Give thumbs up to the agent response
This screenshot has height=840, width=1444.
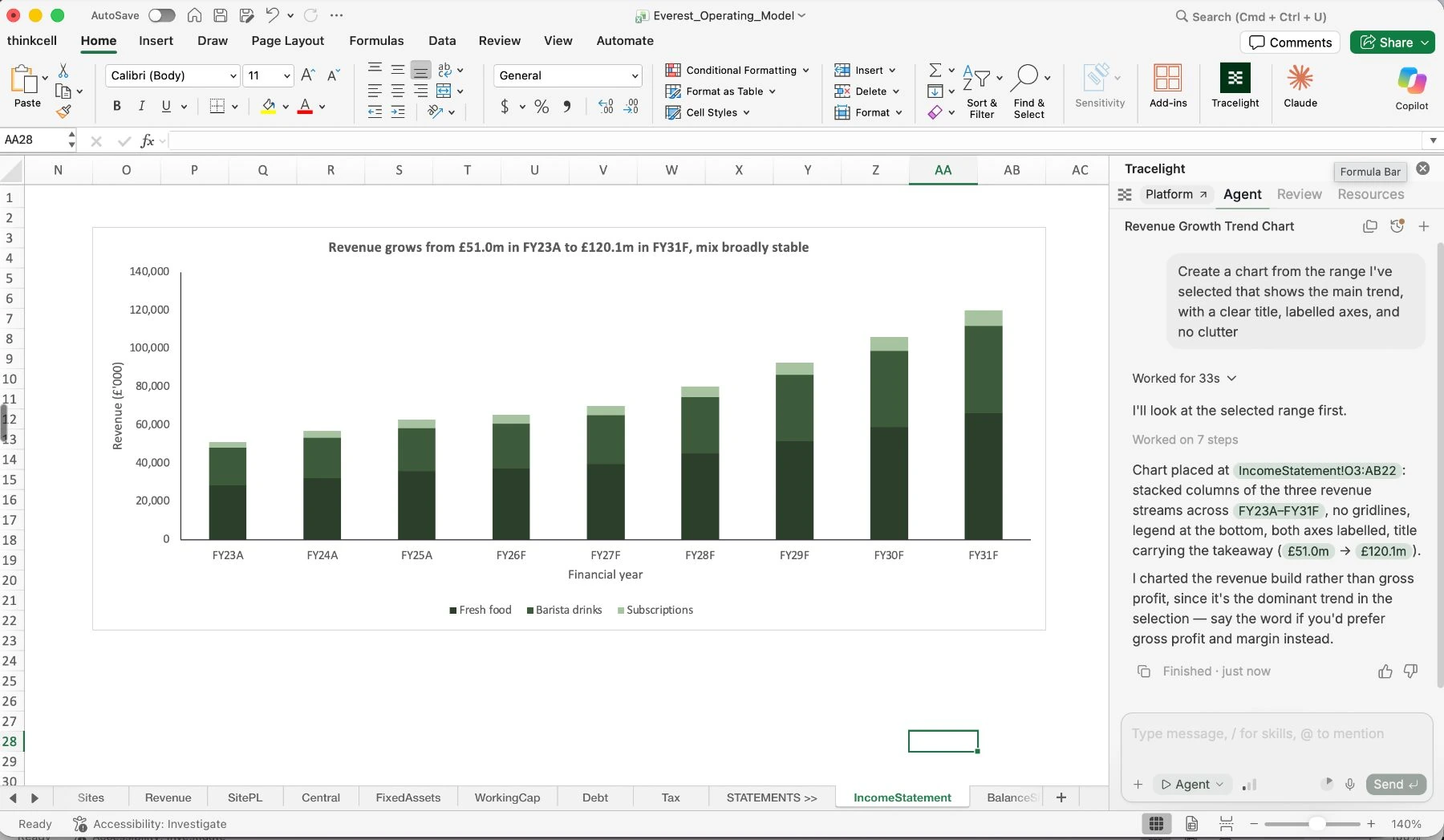point(1385,672)
